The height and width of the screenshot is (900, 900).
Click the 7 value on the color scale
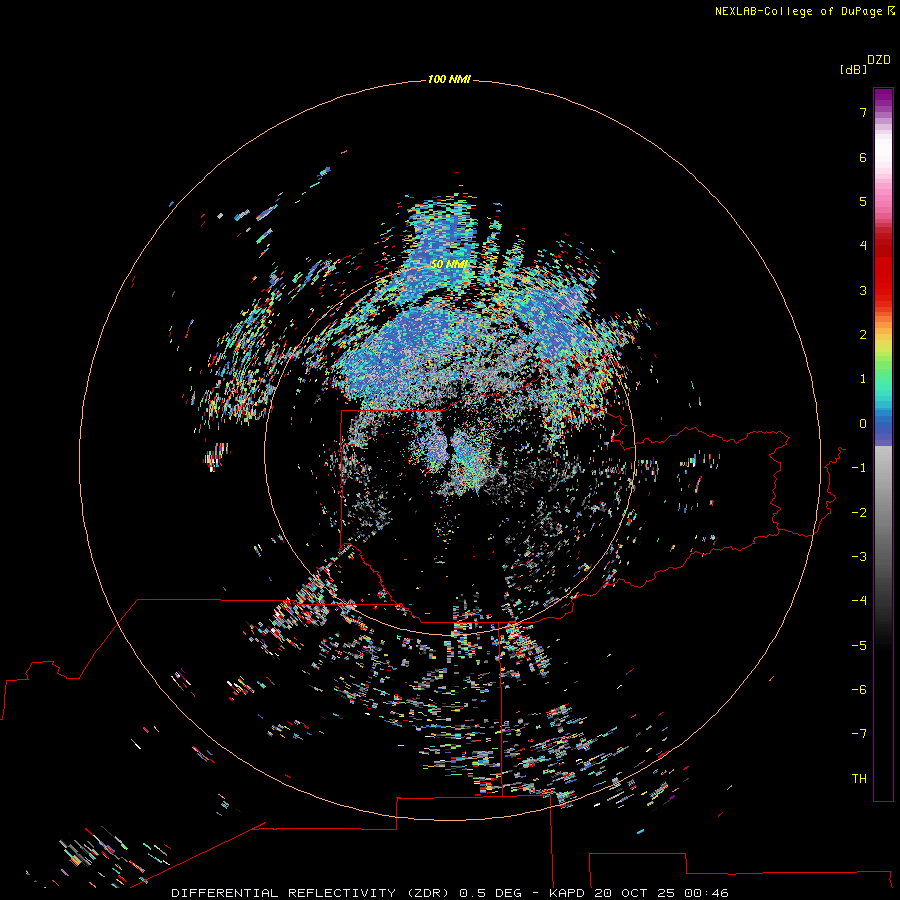(x=863, y=112)
